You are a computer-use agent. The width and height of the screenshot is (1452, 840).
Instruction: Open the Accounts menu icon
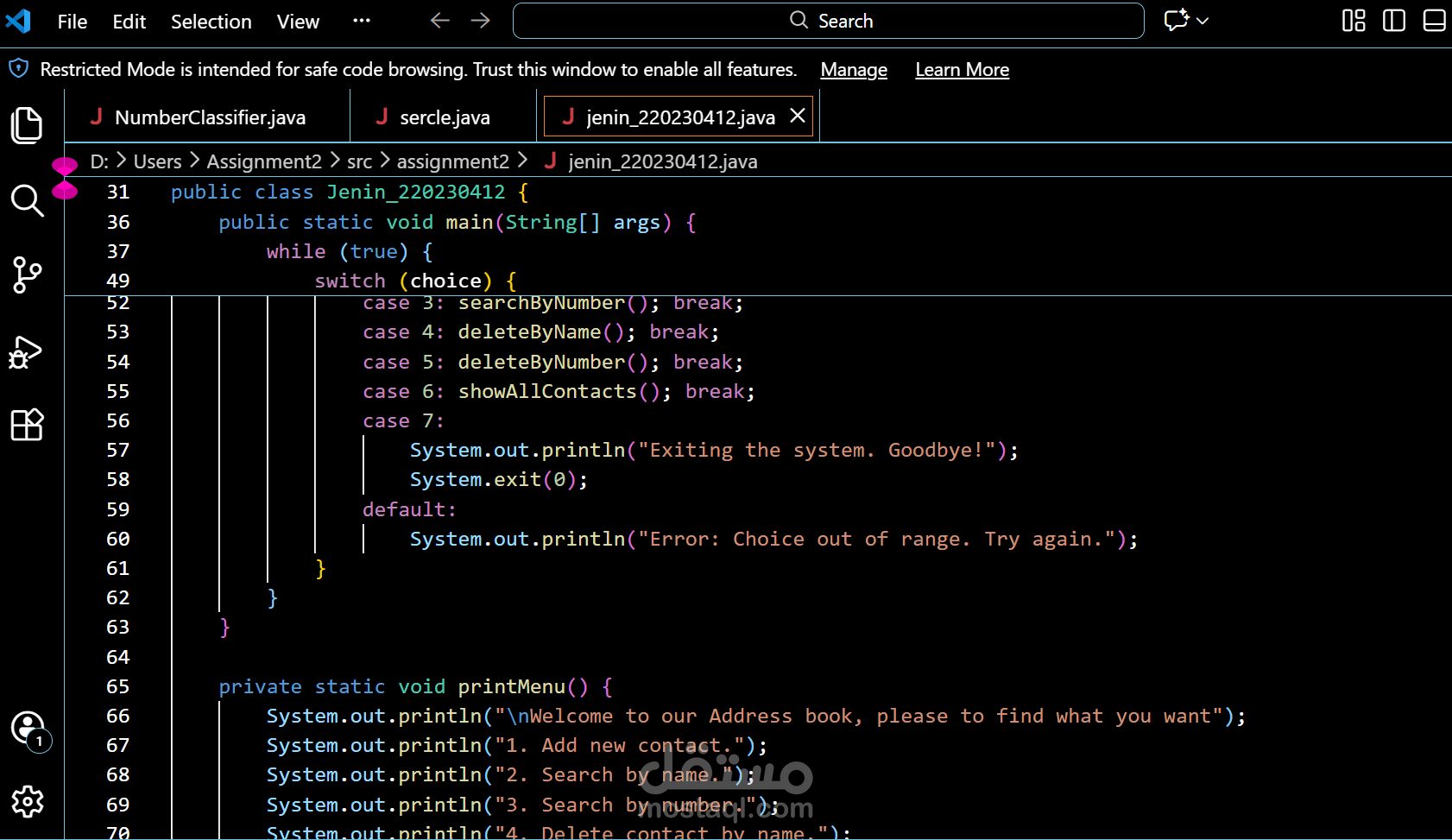pos(28,728)
